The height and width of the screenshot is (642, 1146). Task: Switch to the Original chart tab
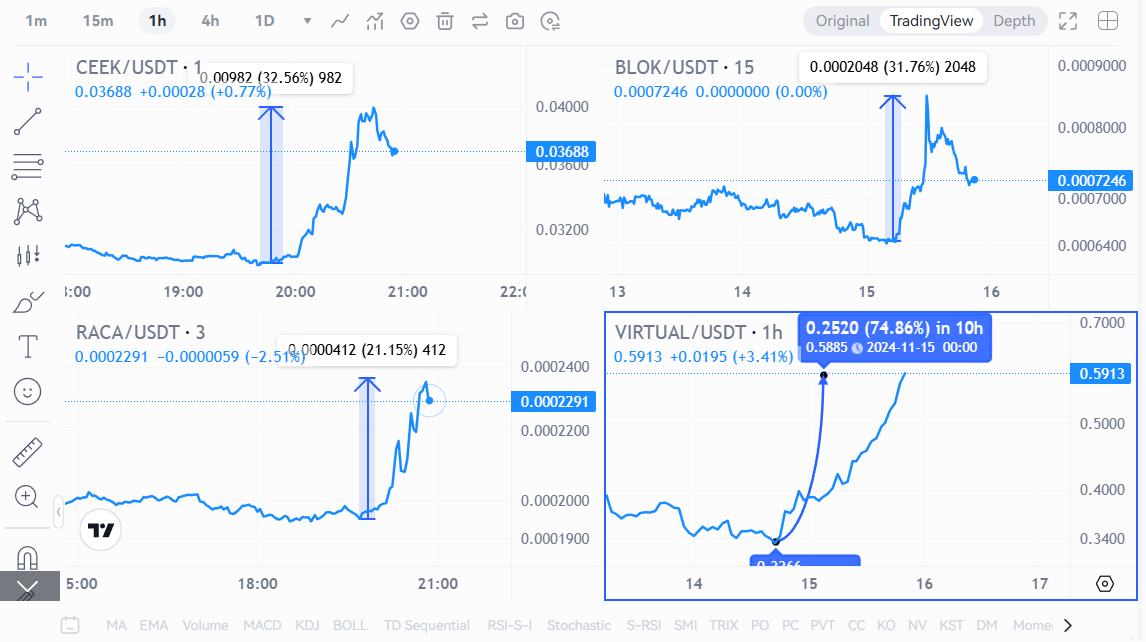point(842,21)
